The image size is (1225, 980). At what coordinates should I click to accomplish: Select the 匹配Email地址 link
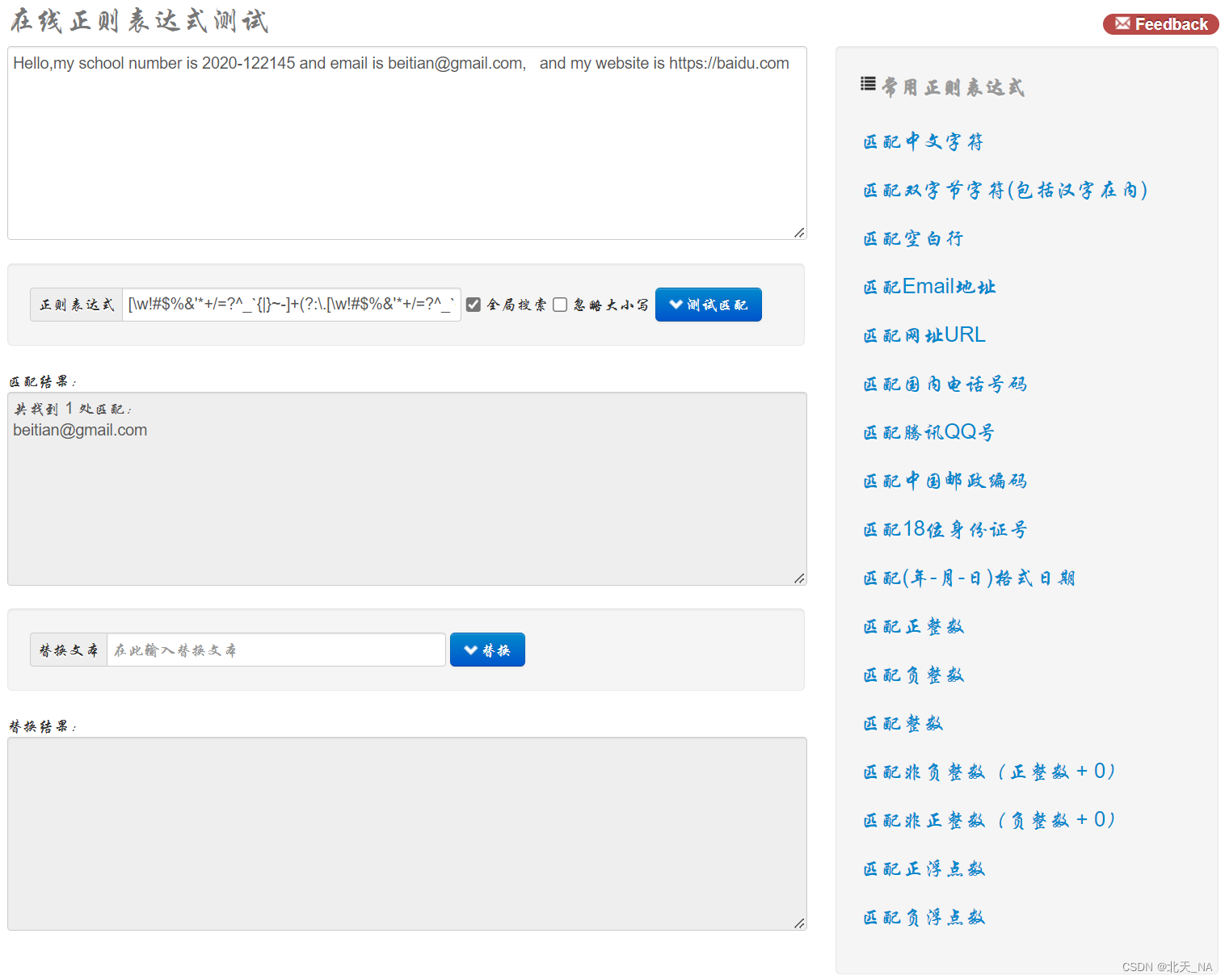(929, 287)
